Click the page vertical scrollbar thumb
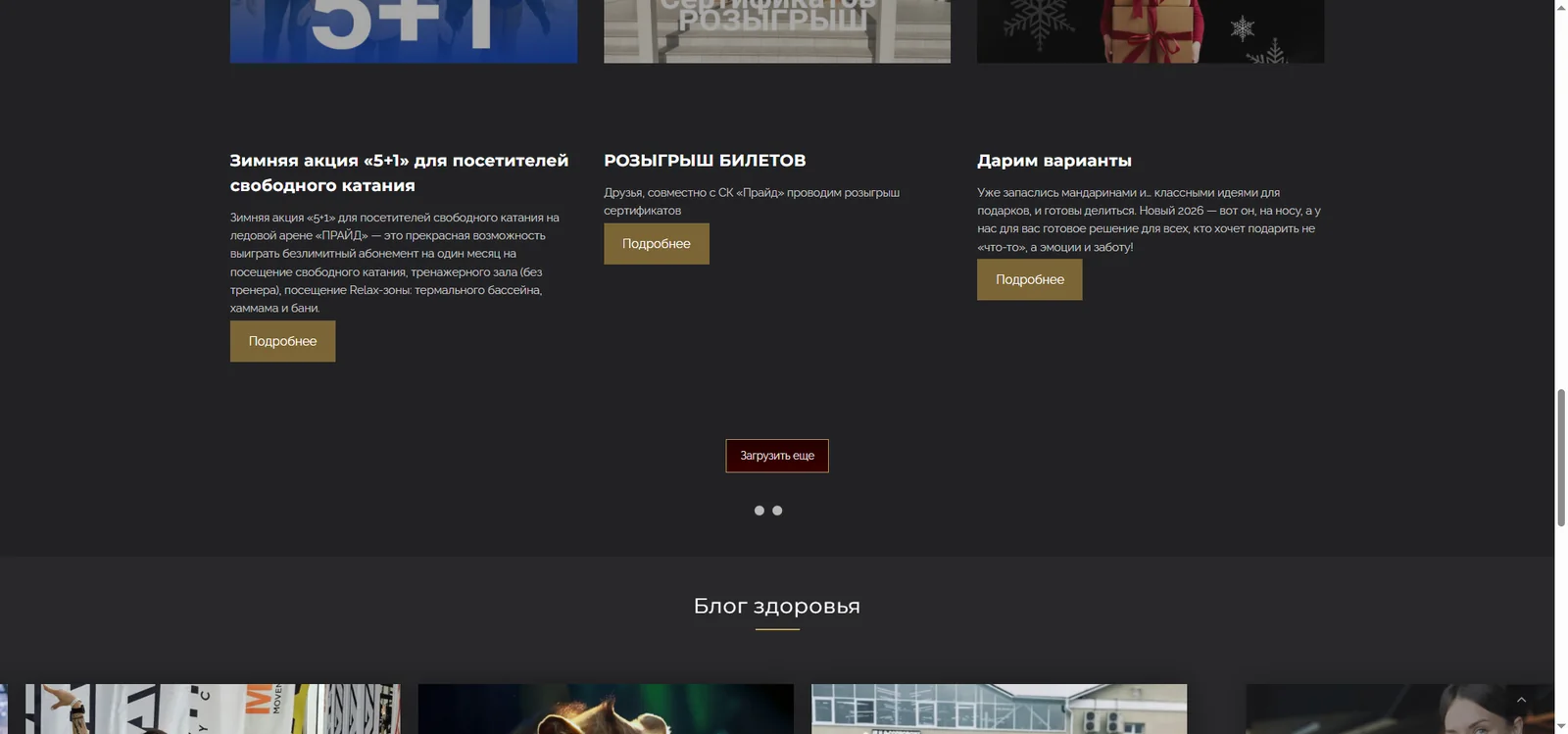This screenshot has width=1568, height=734. coord(1561,458)
